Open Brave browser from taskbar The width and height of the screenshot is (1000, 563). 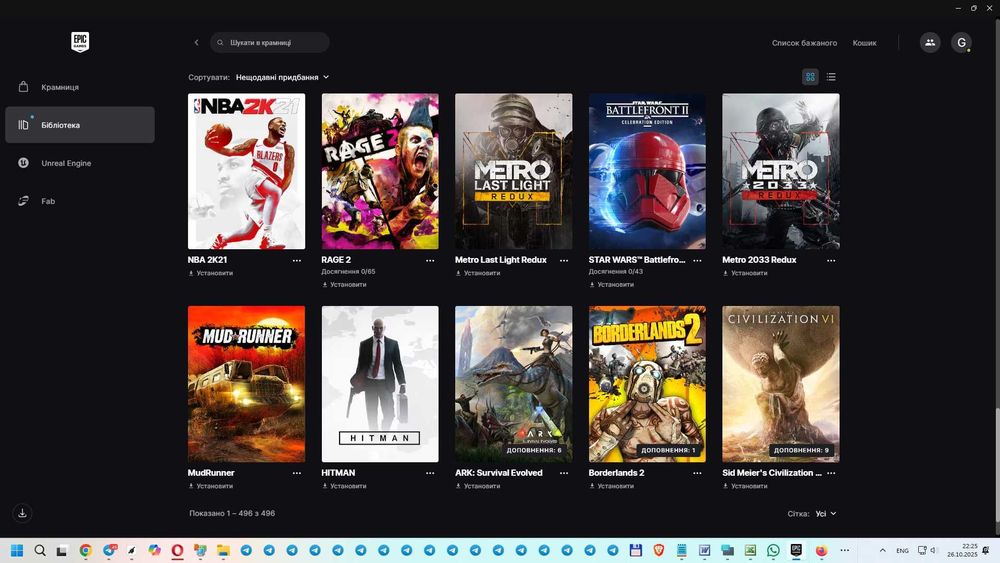coord(658,550)
